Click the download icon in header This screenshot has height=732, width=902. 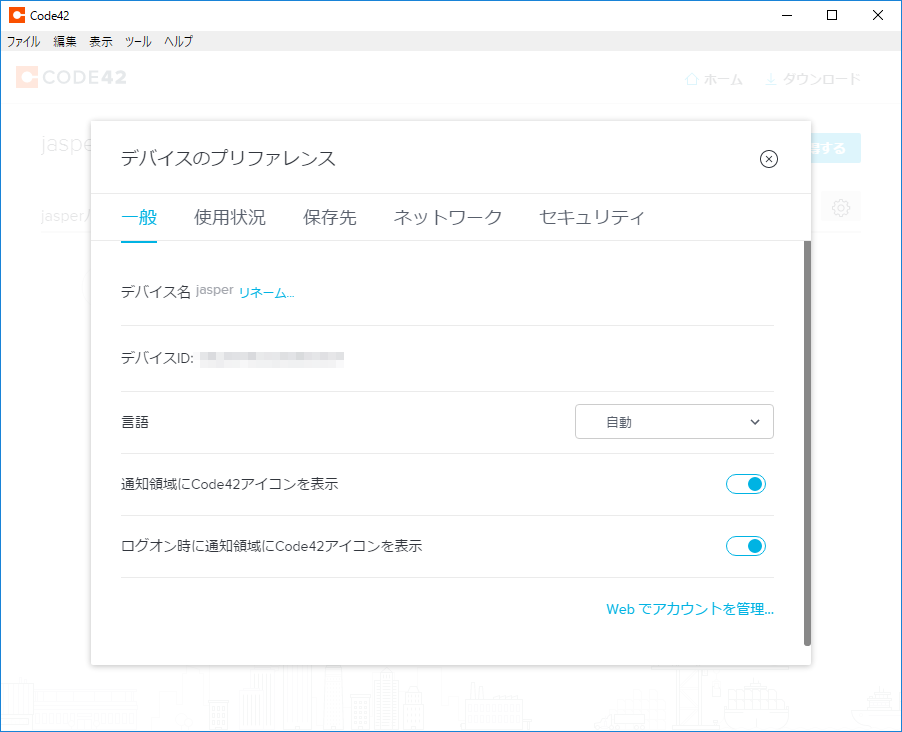pyautogui.click(x=770, y=79)
